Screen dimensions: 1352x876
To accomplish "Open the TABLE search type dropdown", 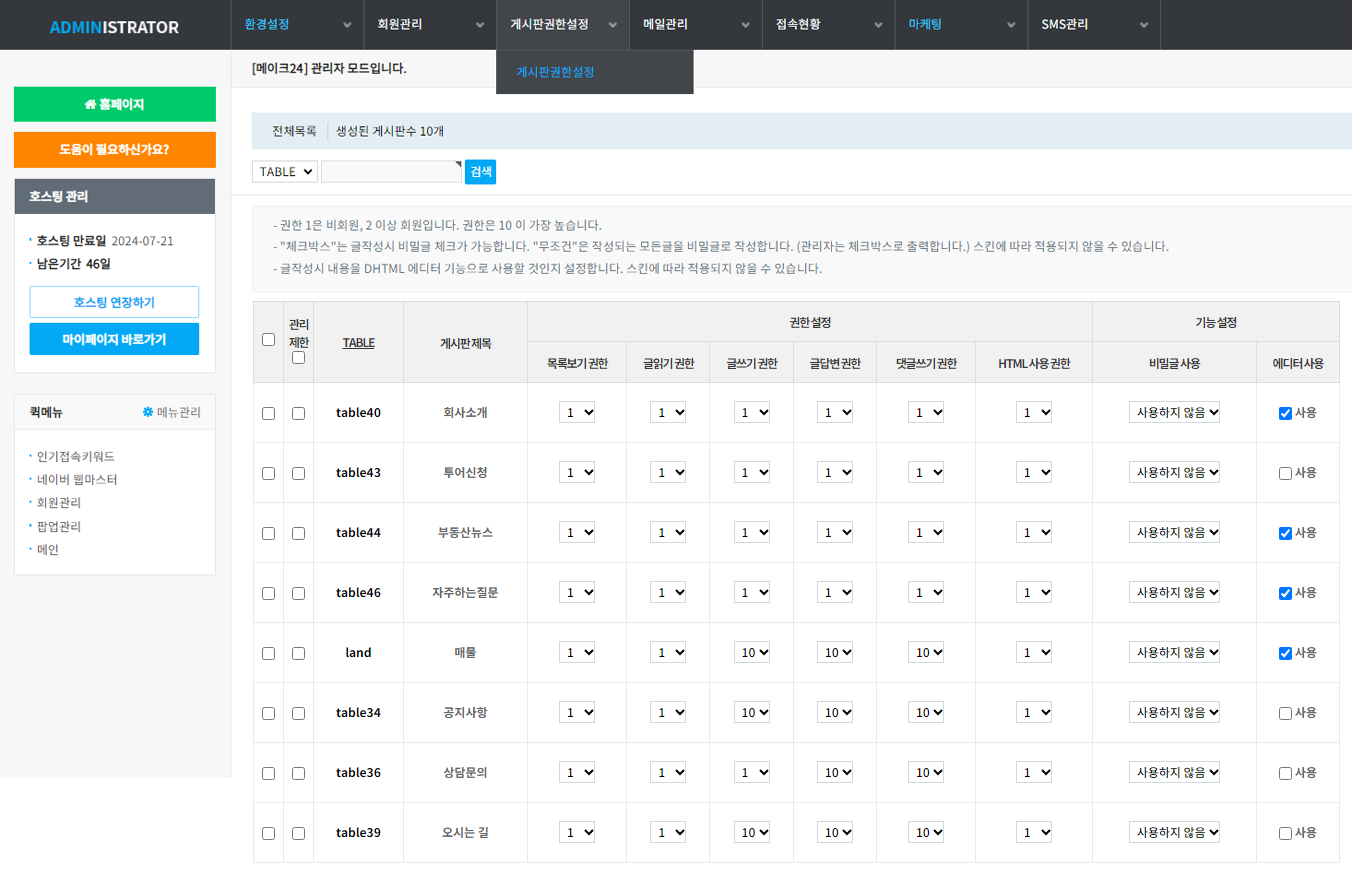I will pos(285,172).
